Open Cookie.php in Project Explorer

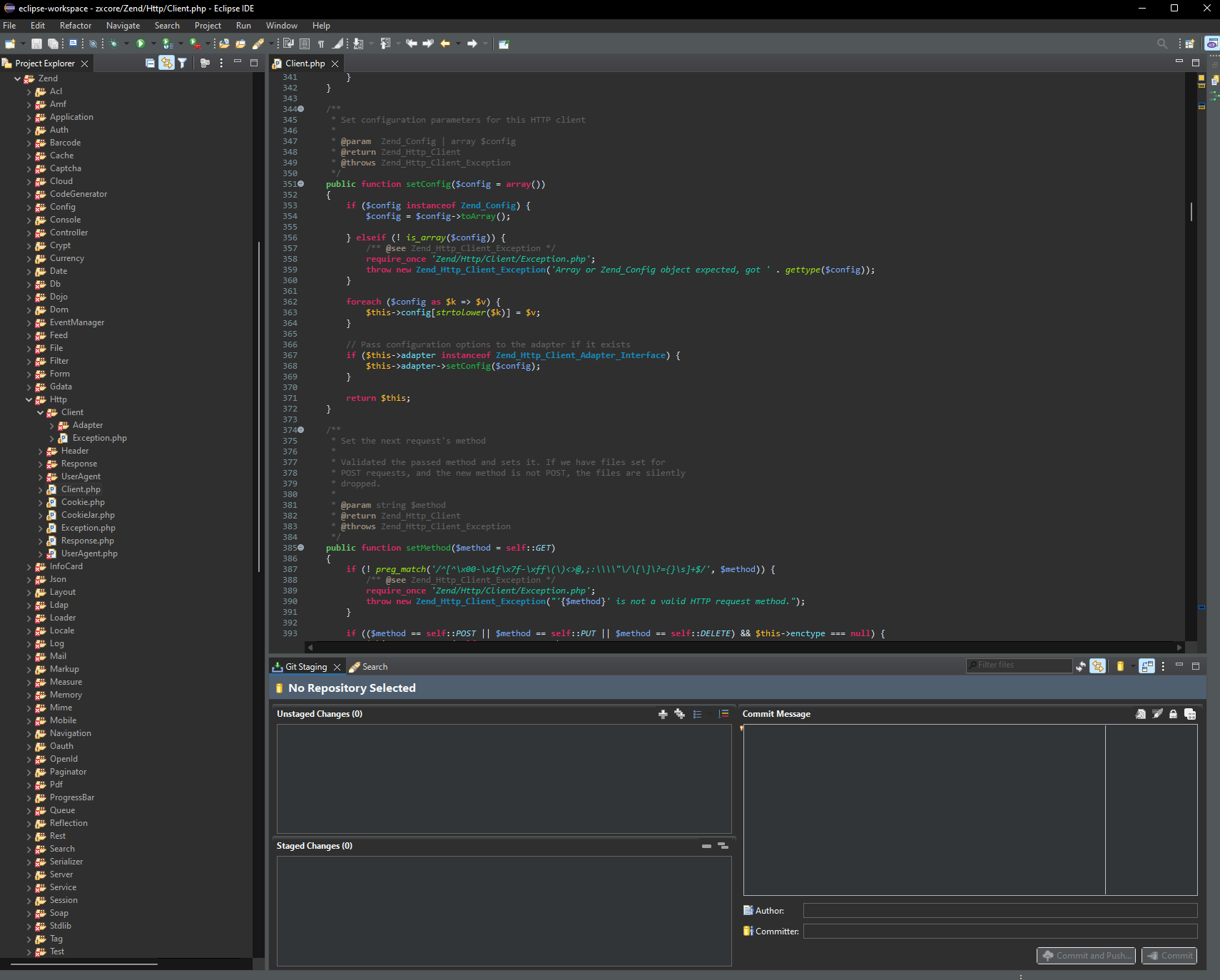pyautogui.click(x=83, y=502)
